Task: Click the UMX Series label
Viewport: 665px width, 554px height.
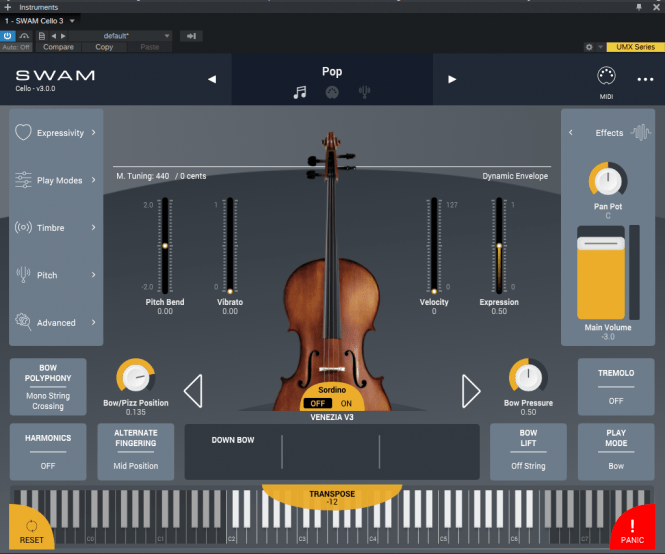Action: pos(635,47)
